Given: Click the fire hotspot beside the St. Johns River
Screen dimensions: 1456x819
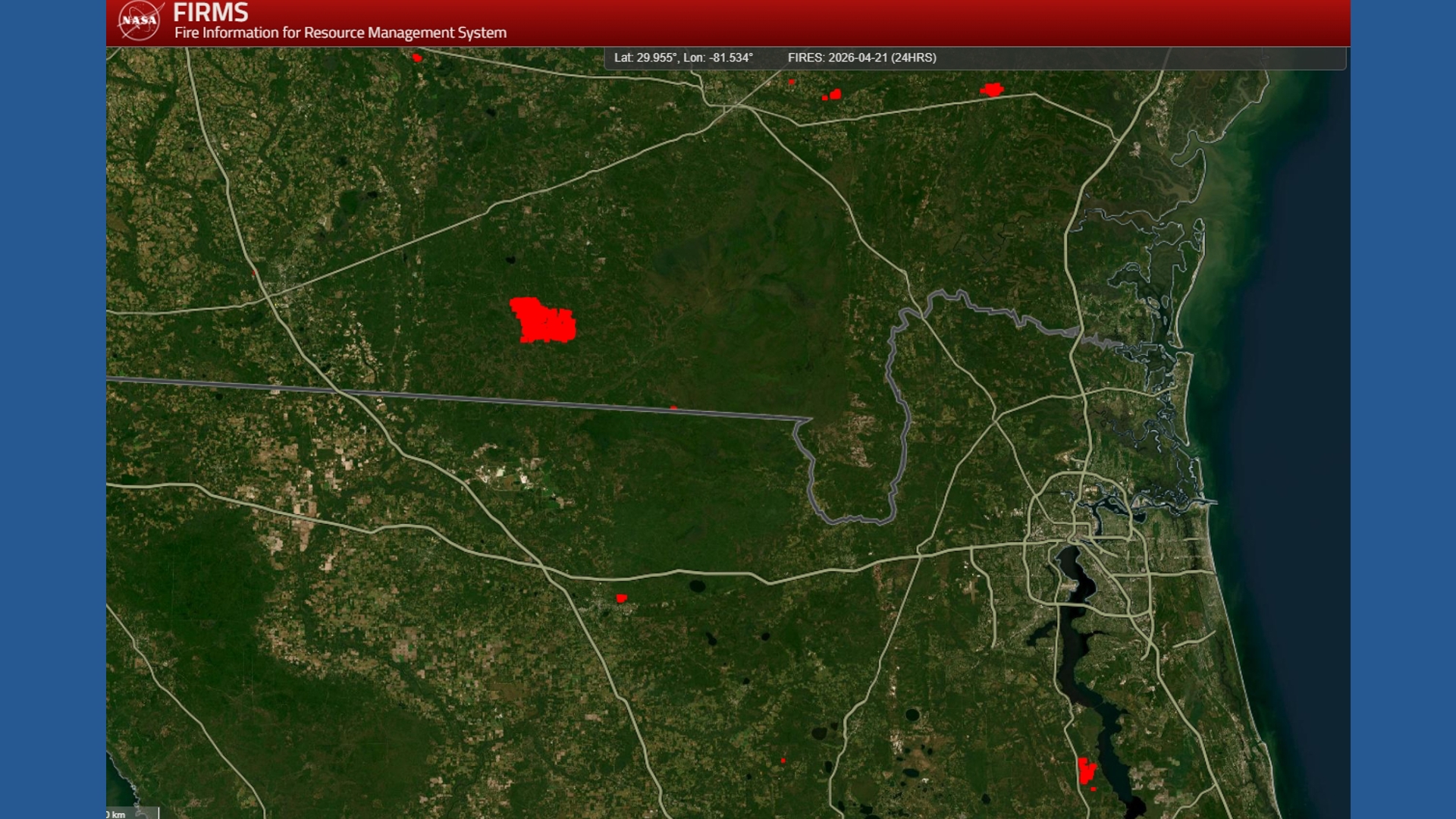Looking at the screenshot, I should pos(1086,771).
